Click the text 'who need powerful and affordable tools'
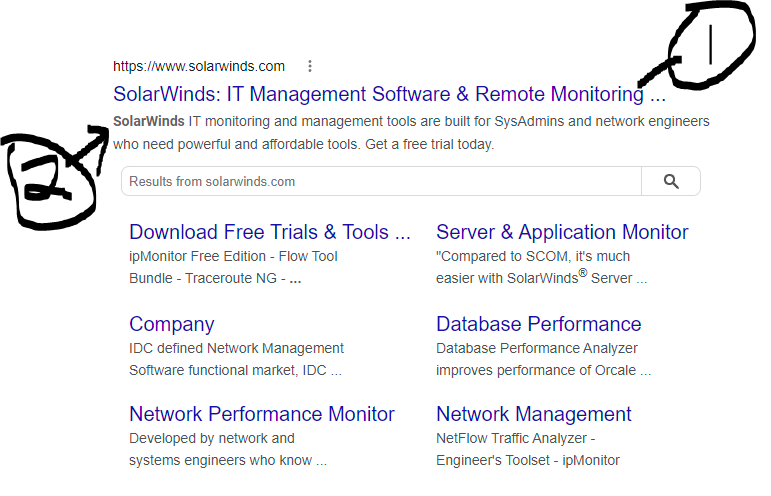This screenshot has width=771, height=496. coord(236,145)
